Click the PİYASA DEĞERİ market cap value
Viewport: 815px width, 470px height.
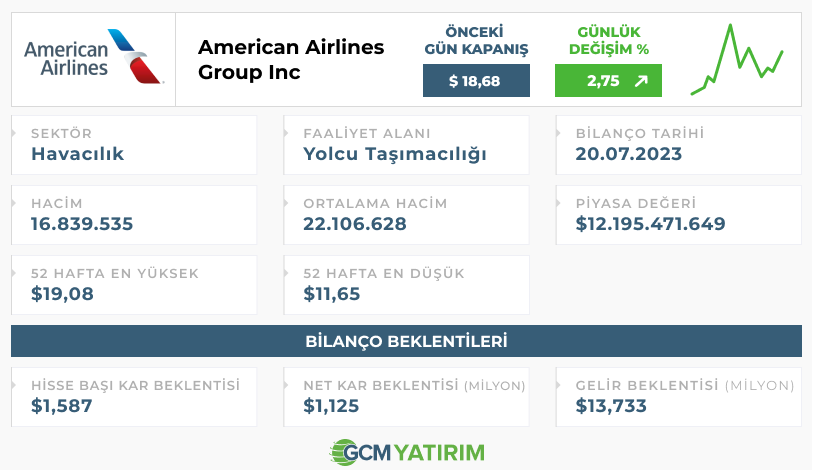coord(650,224)
